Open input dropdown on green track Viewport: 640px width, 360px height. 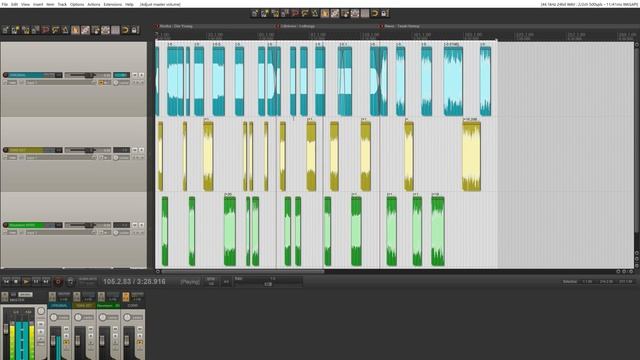tap(60, 232)
